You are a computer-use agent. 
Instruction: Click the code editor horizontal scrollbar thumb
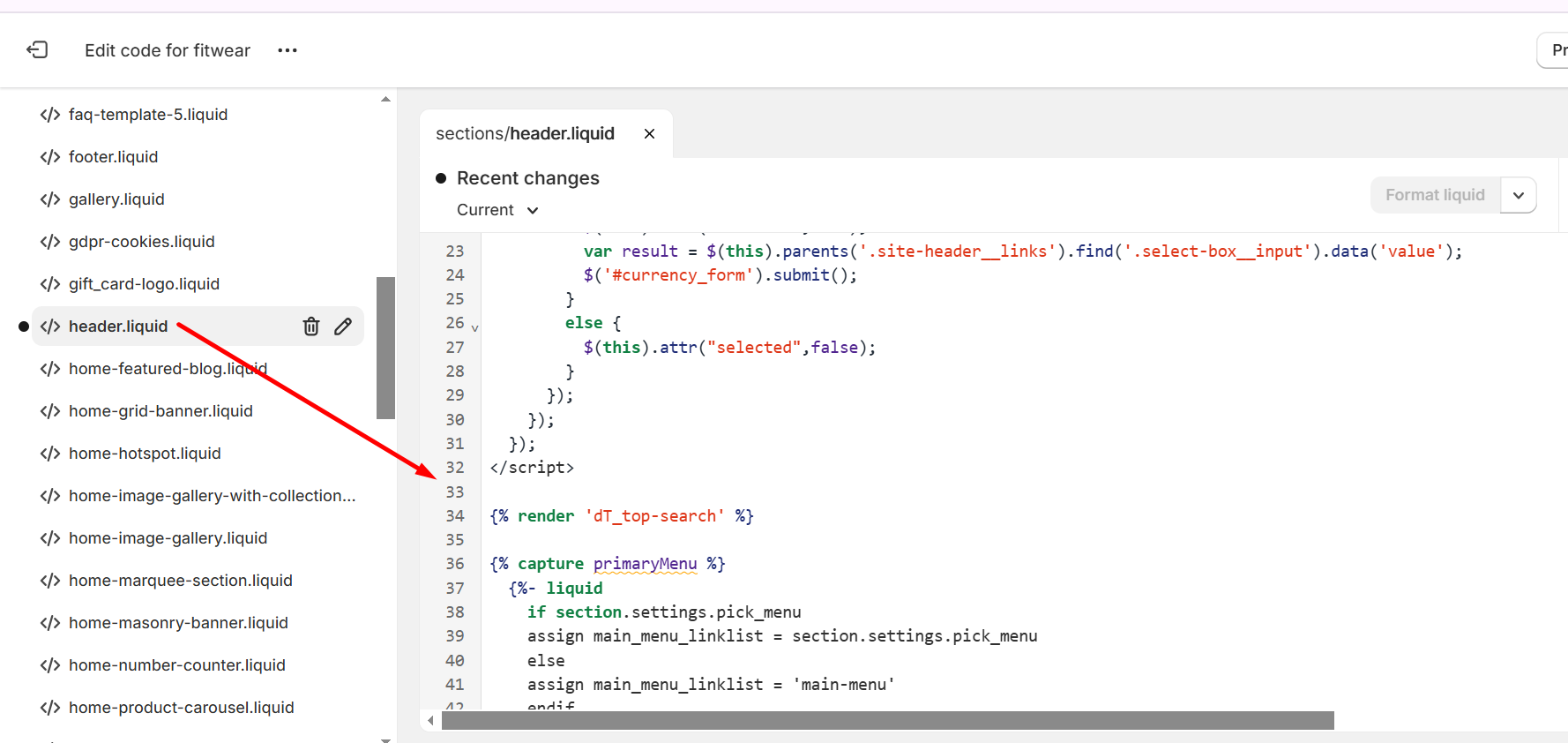click(887, 721)
